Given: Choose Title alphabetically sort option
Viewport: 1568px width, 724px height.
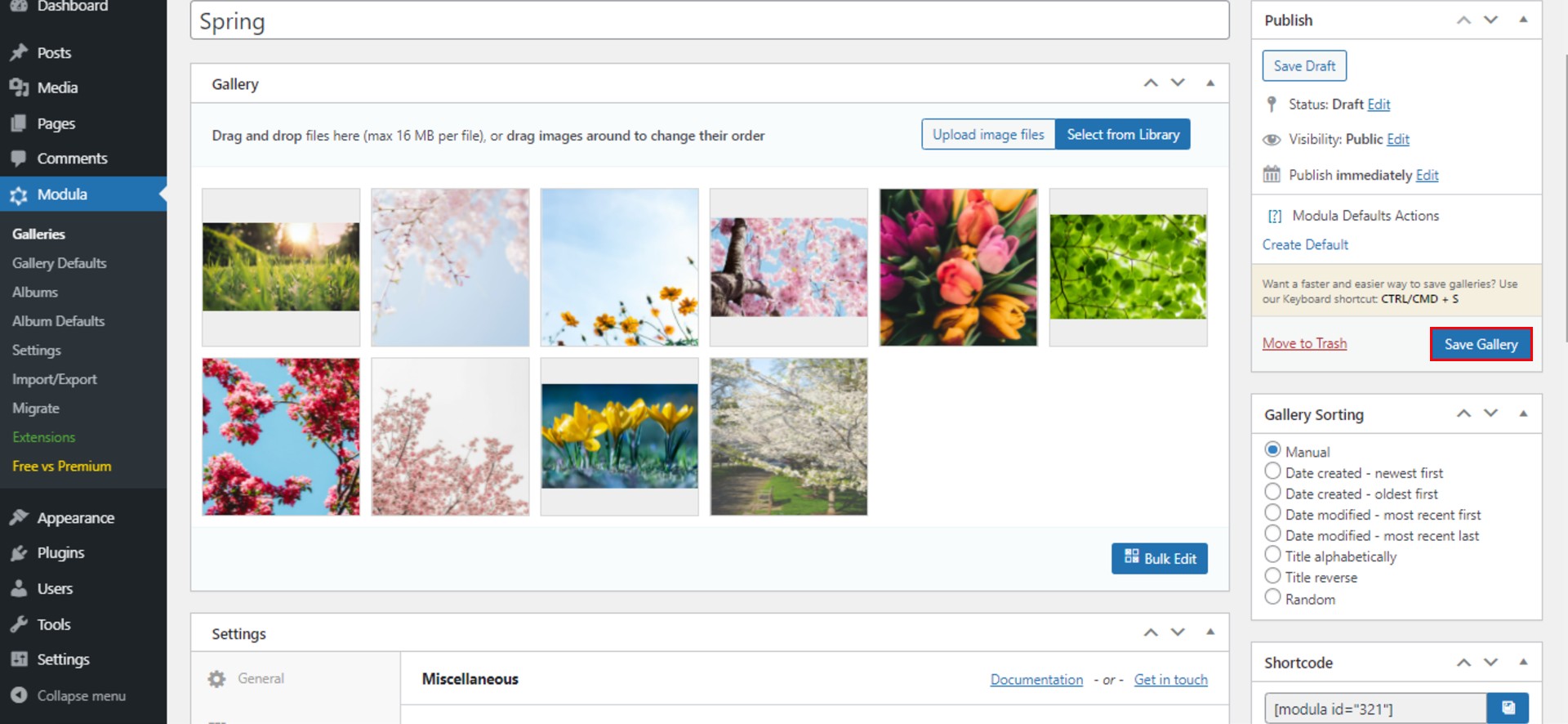Looking at the screenshot, I should coord(1272,555).
